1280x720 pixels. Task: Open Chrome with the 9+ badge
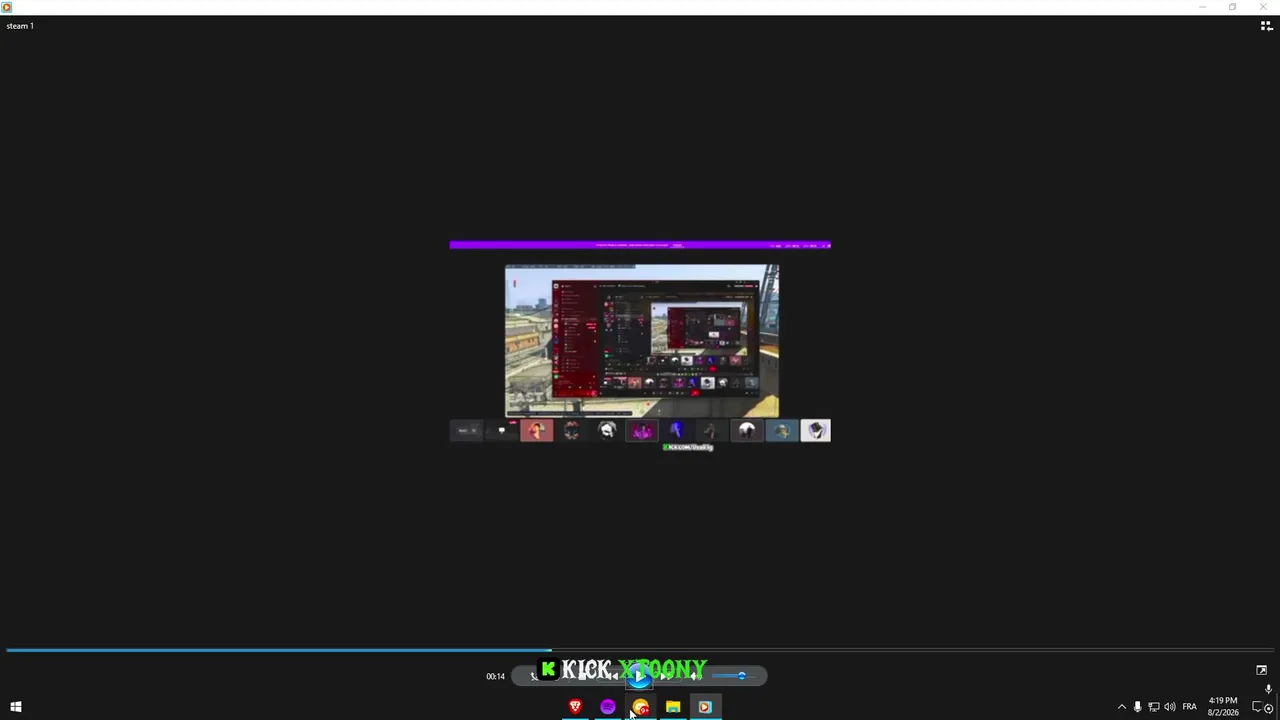(641, 707)
